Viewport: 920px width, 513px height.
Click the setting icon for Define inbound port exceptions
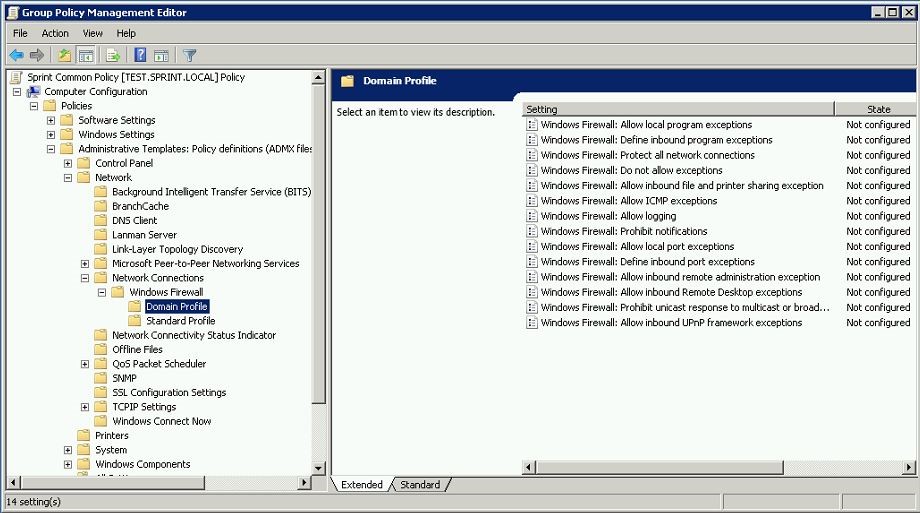(532, 262)
